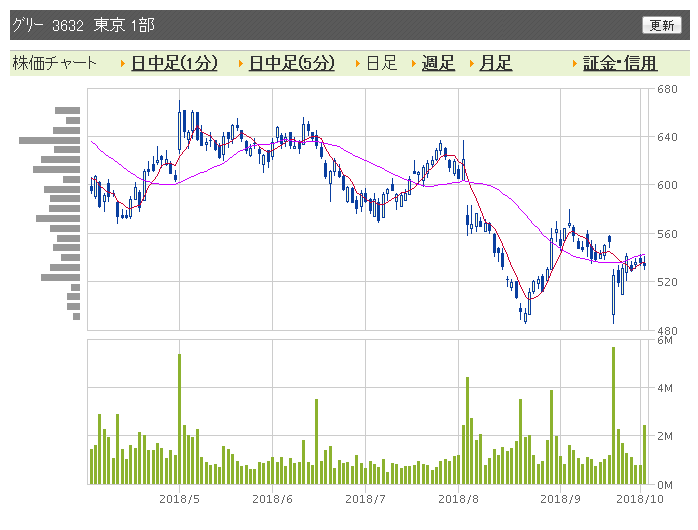
Task: Click orange arrow beside 証金・信用
Action: click(575, 64)
